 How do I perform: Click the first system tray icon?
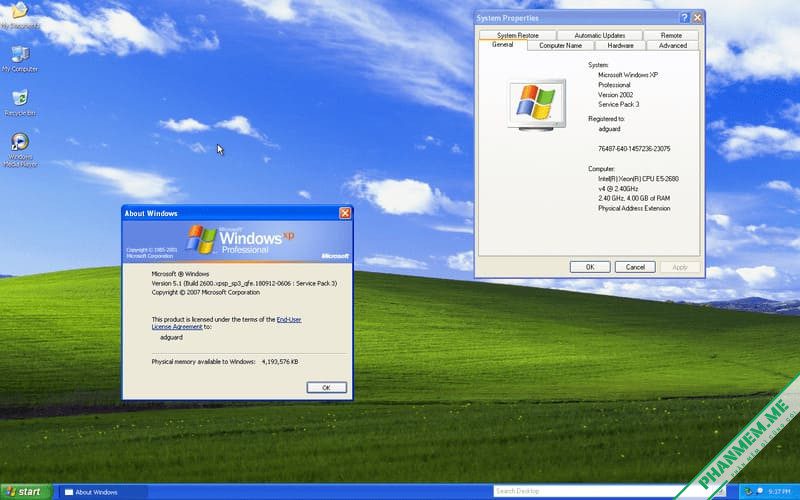click(748, 491)
